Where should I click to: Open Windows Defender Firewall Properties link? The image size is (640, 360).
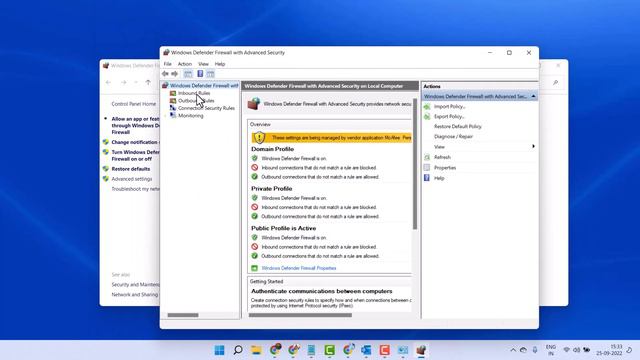pos(298,268)
